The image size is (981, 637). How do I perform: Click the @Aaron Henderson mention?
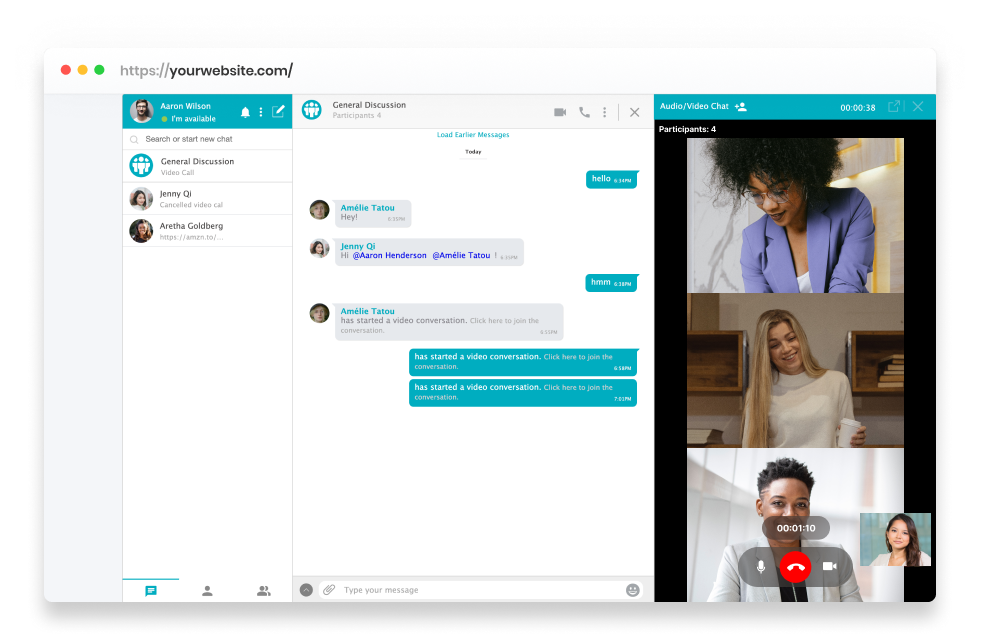[x=389, y=255]
